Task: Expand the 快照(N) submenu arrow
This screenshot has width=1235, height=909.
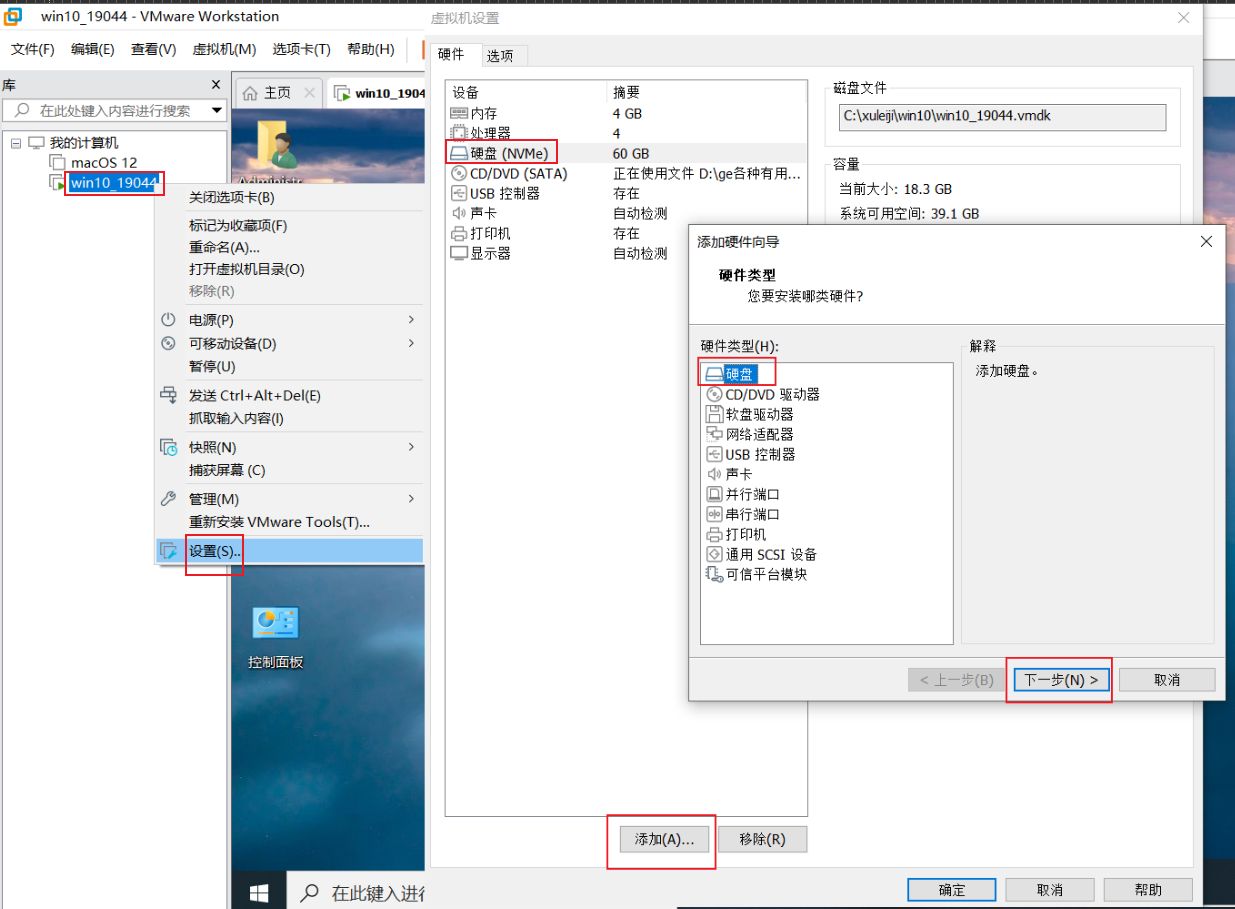Action: pos(411,447)
